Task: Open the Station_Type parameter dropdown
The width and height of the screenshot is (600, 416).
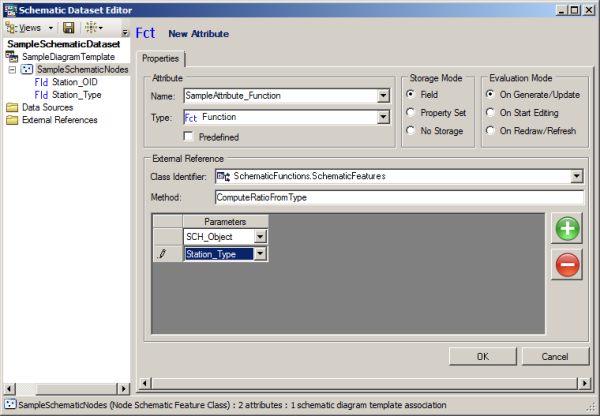Action: [260, 254]
